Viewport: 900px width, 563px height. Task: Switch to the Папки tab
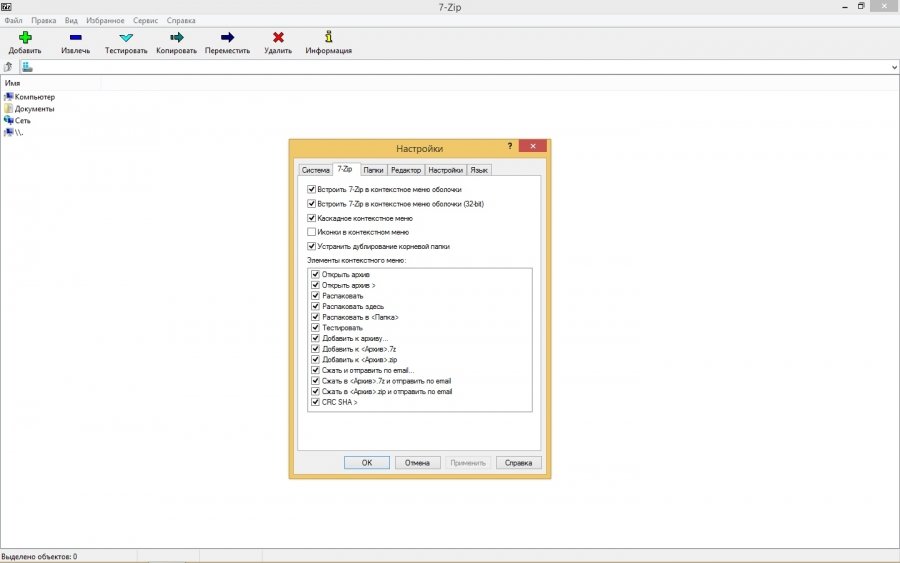(x=373, y=170)
